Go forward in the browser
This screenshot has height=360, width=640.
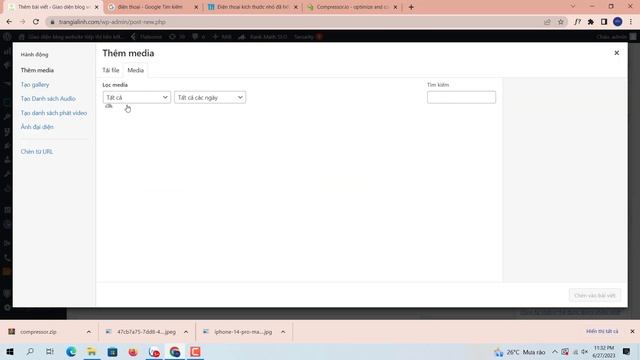point(22,22)
